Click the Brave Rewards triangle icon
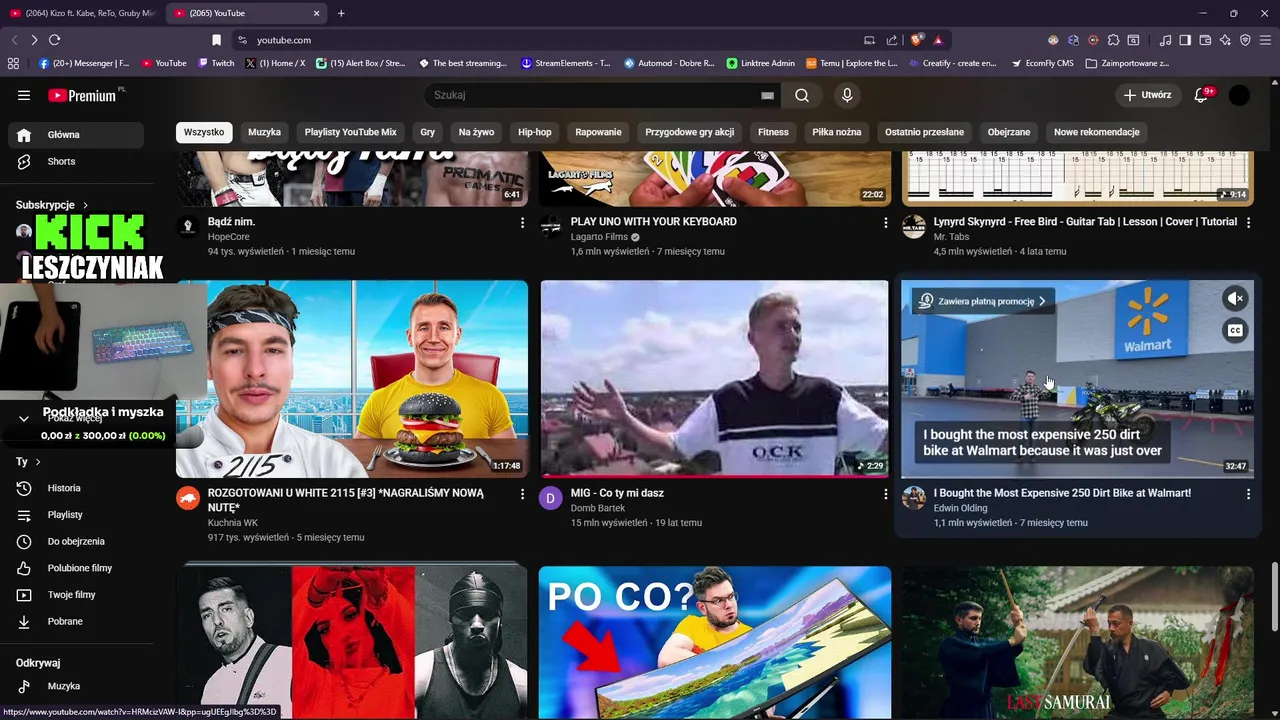Image resolution: width=1280 pixels, height=720 pixels. (938, 40)
